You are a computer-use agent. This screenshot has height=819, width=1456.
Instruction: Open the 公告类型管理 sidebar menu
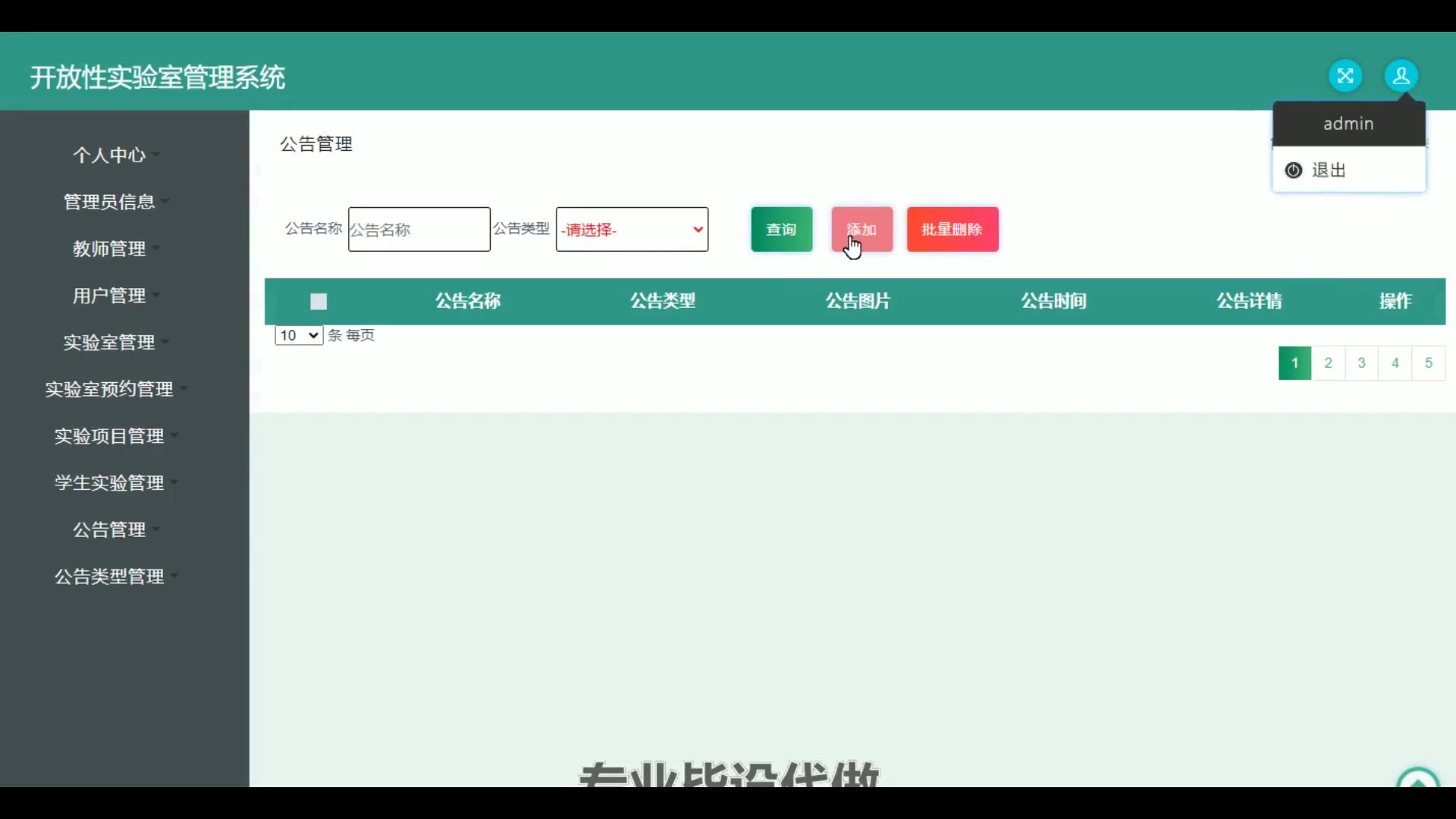pos(116,577)
